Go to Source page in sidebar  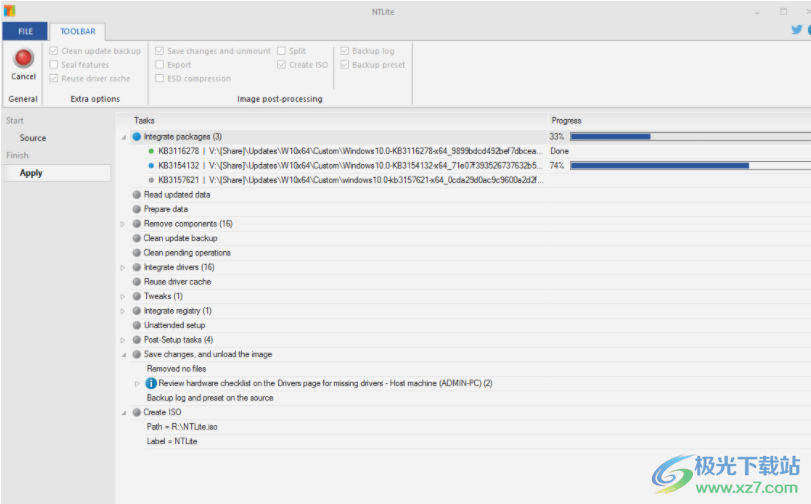(33, 138)
